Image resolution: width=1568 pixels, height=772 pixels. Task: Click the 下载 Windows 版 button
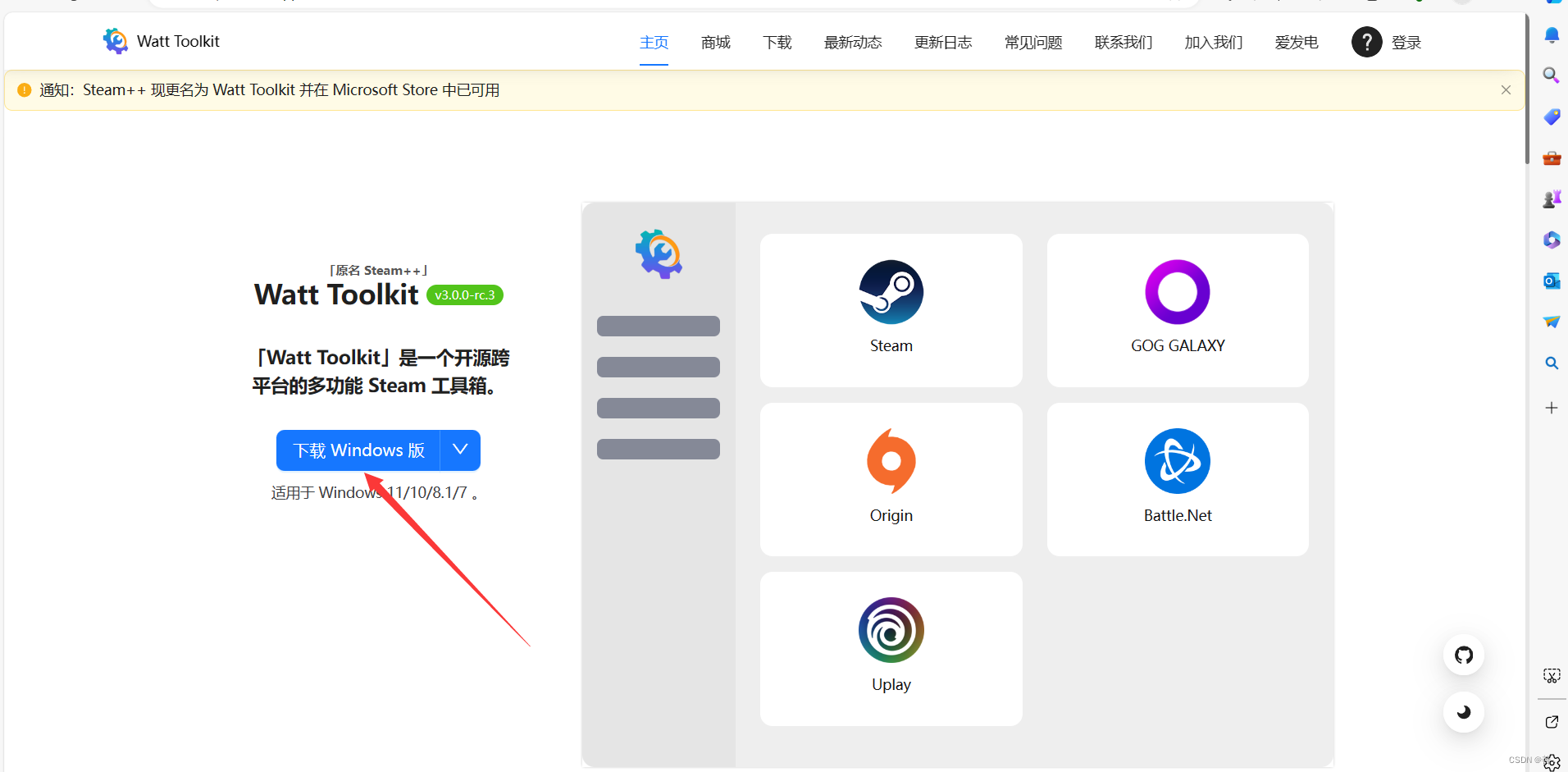[x=358, y=450]
